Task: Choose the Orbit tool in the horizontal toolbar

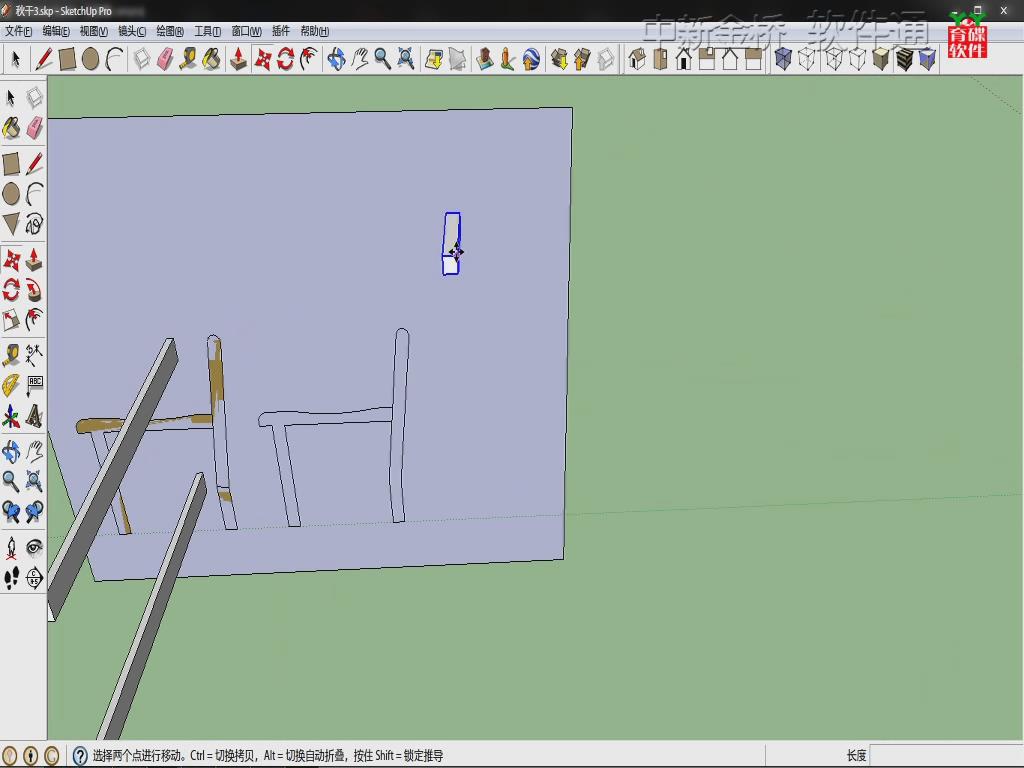Action: (336, 59)
